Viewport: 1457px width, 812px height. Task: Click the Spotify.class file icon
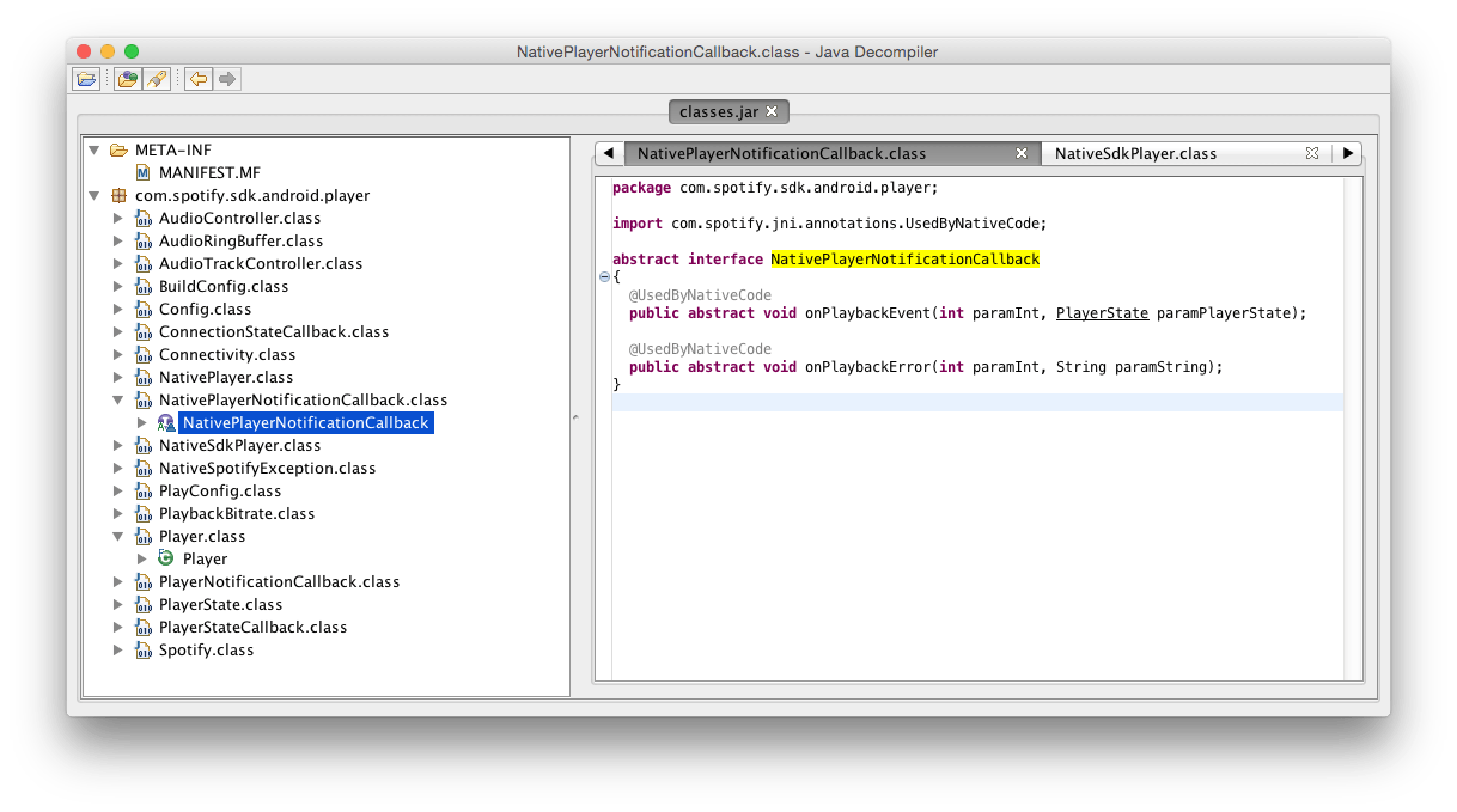pos(143,650)
